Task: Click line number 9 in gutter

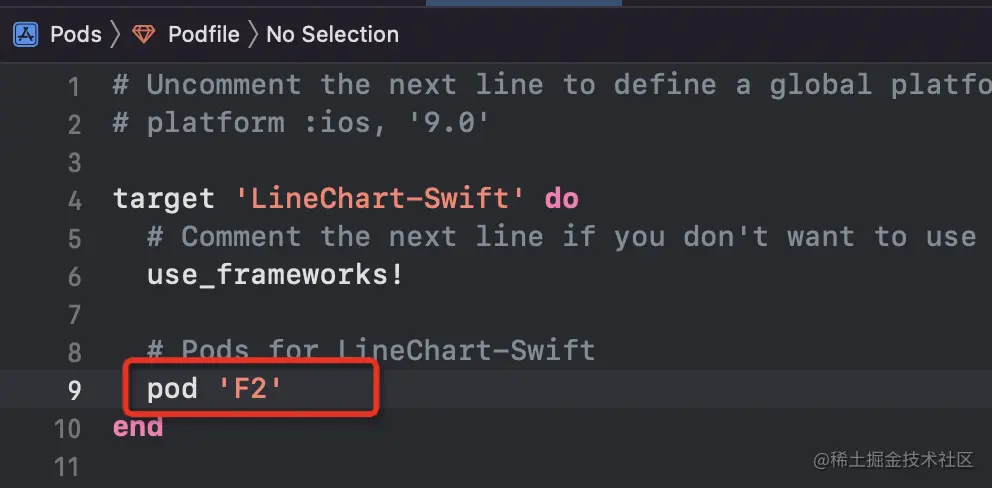Action: click(x=74, y=390)
